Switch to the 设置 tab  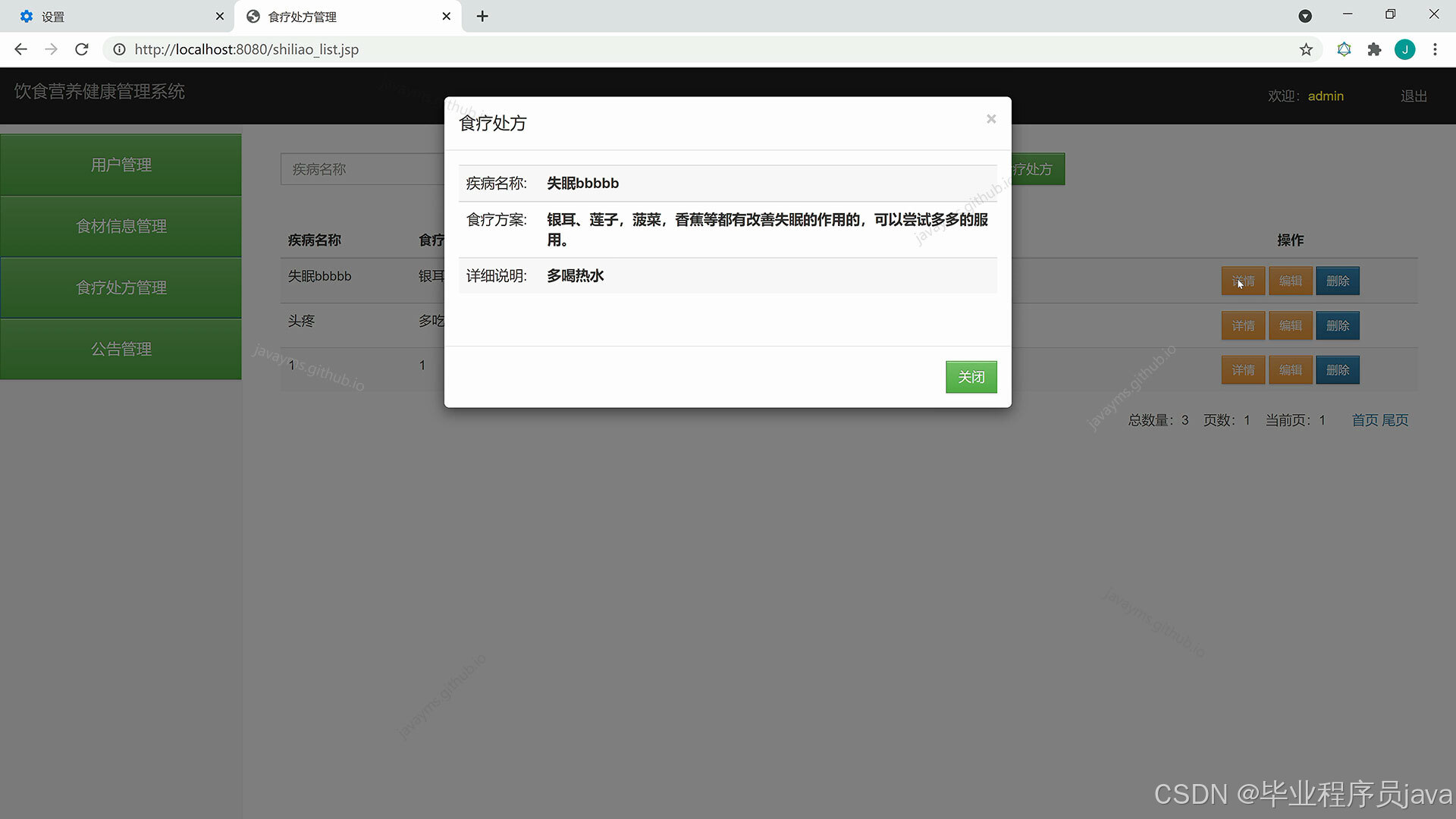pyautogui.click(x=118, y=16)
